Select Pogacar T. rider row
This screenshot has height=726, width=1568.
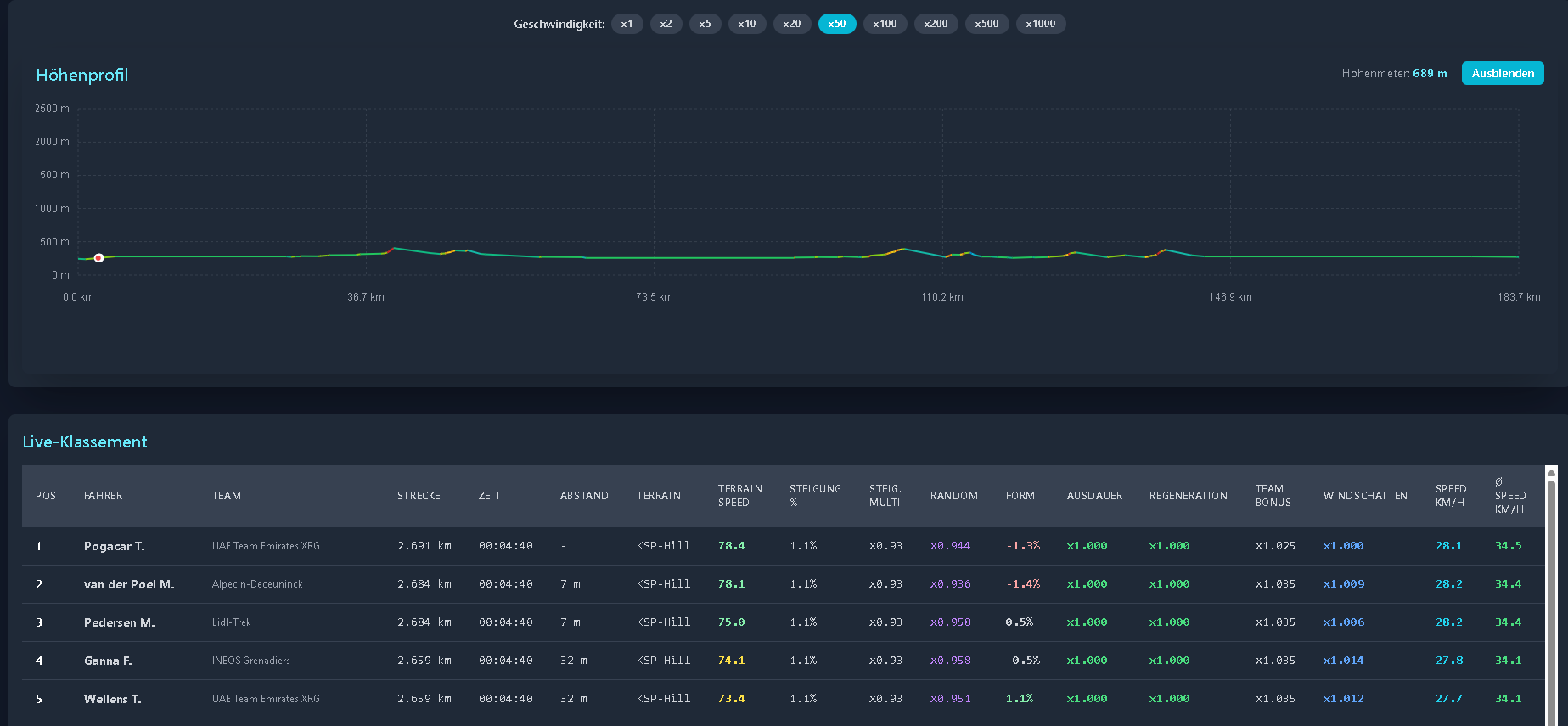(114, 546)
